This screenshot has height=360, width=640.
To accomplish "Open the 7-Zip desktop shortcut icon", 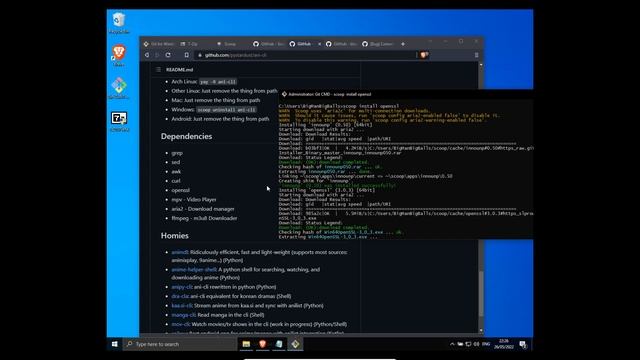I will point(119,121).
